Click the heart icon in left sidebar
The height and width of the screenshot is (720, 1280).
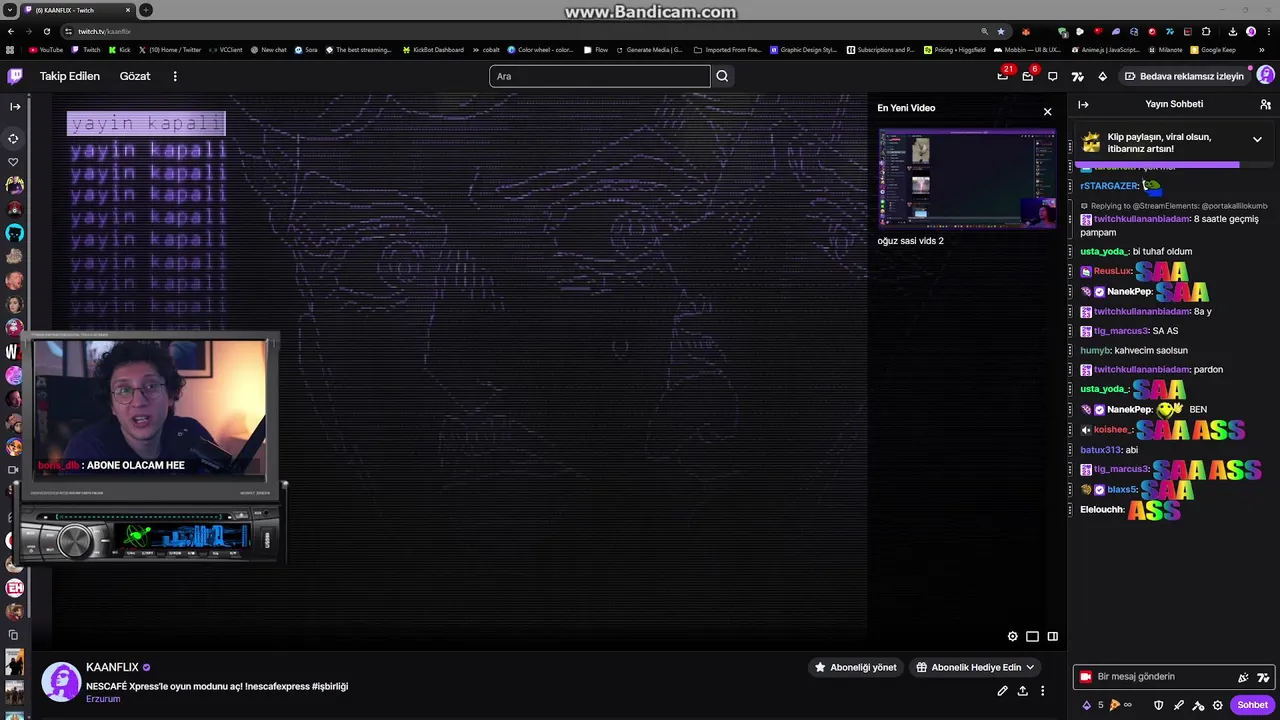click(x=14, y=162)
